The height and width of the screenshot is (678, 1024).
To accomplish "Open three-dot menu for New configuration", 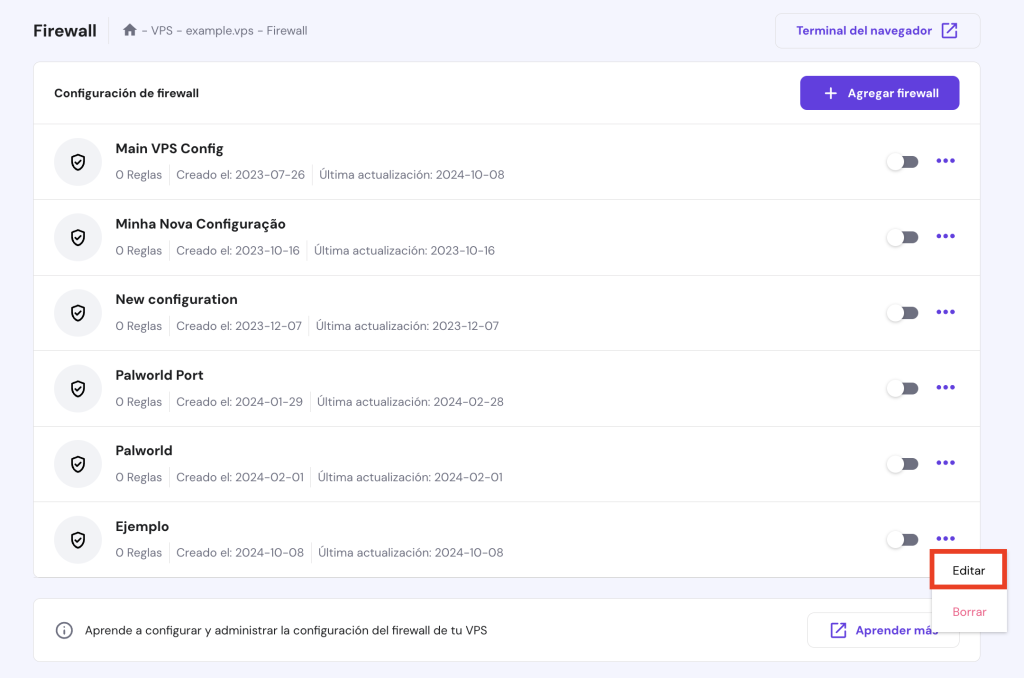I will point(945,313).
